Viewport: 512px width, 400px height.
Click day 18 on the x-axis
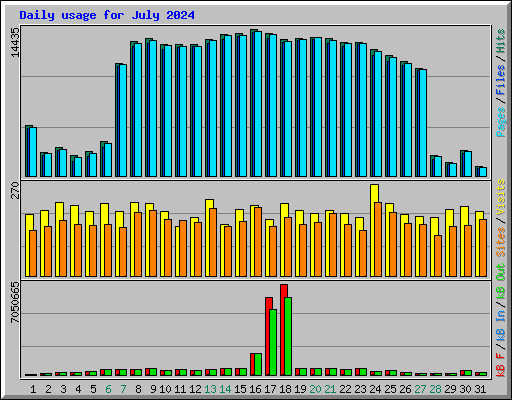coord(285,389)
